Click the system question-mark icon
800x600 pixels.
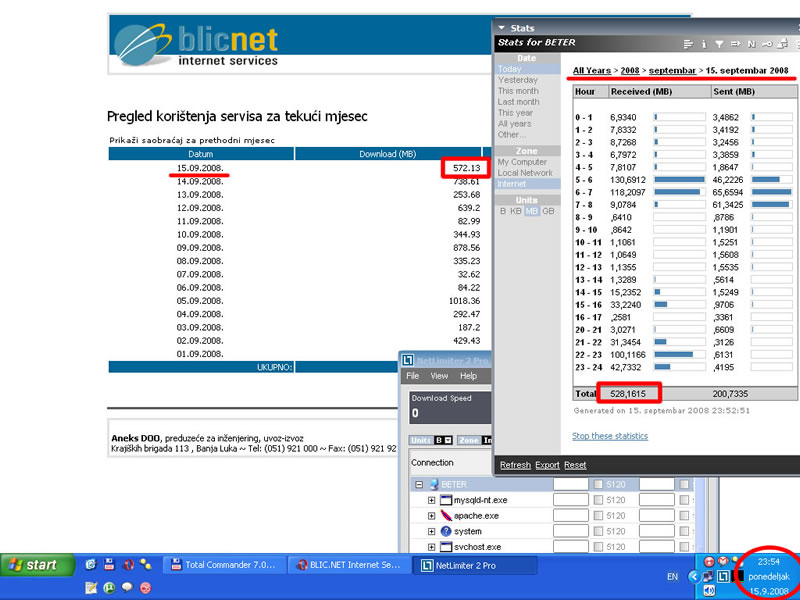click(446, 531)
